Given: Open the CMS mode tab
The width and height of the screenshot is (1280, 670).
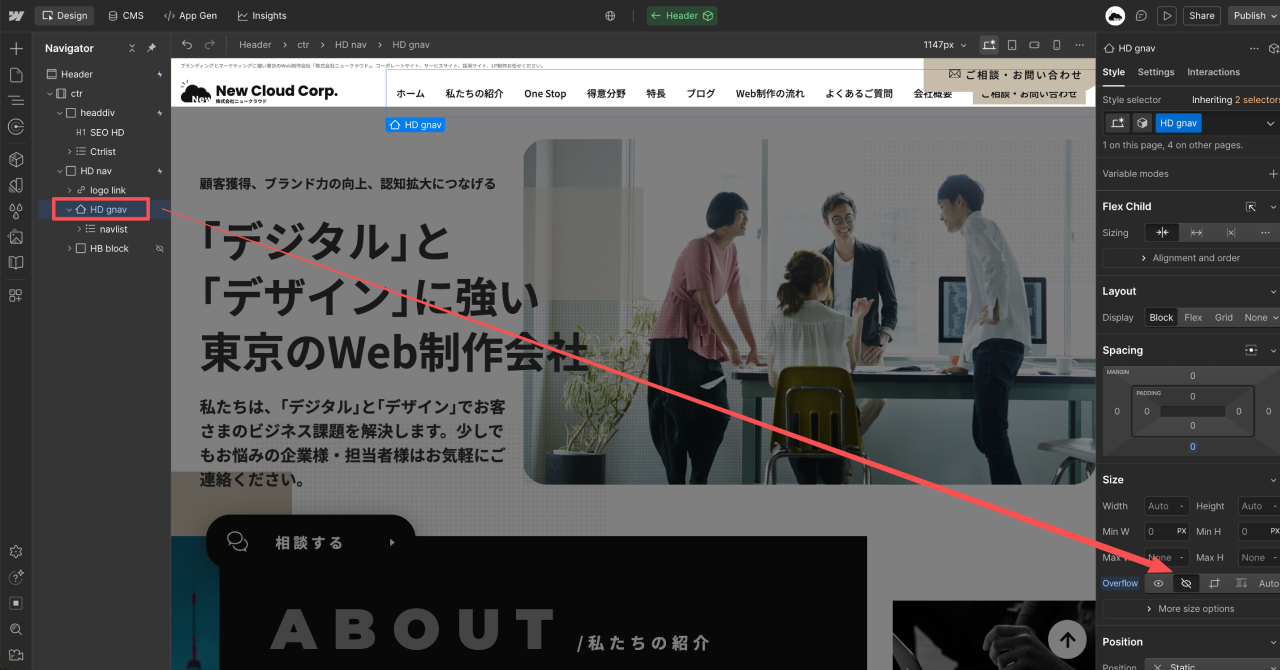Looking at the screenshot, I should point(125,16).
